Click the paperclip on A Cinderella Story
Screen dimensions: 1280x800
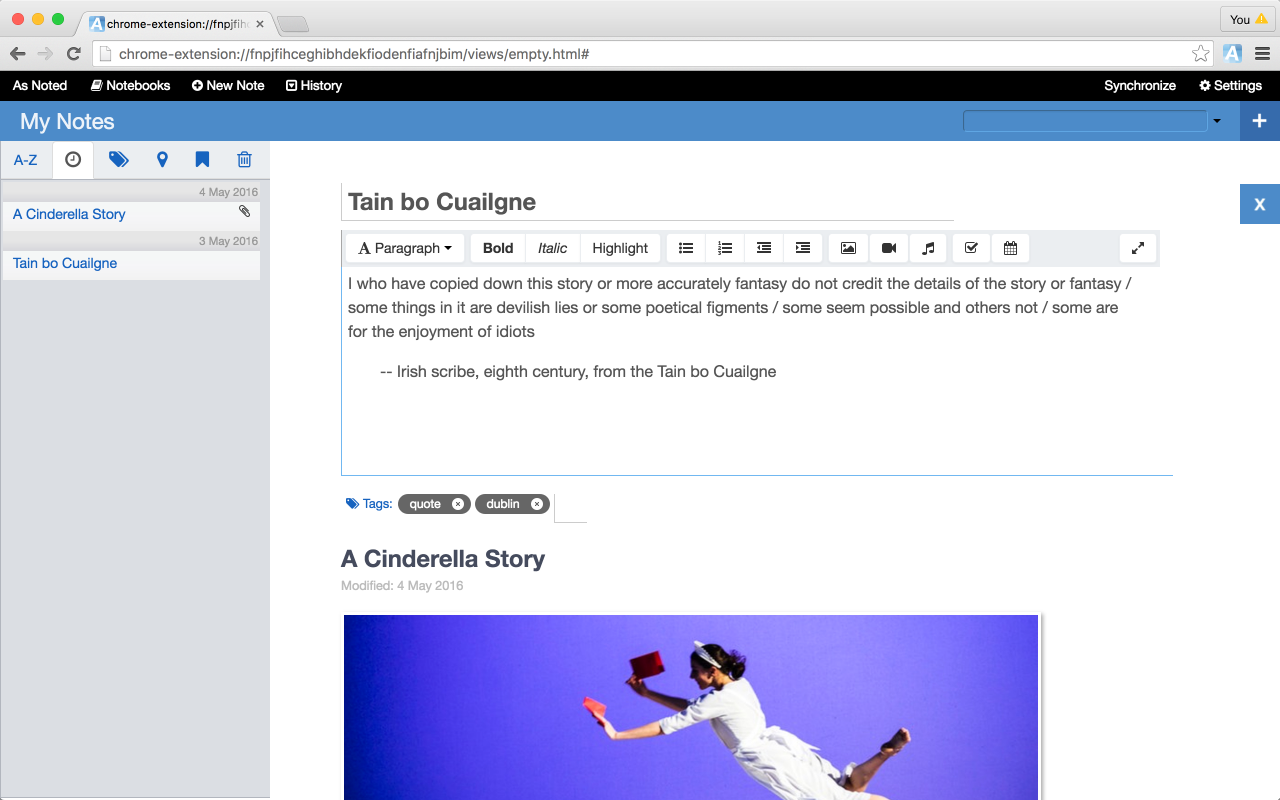point(244,211)
